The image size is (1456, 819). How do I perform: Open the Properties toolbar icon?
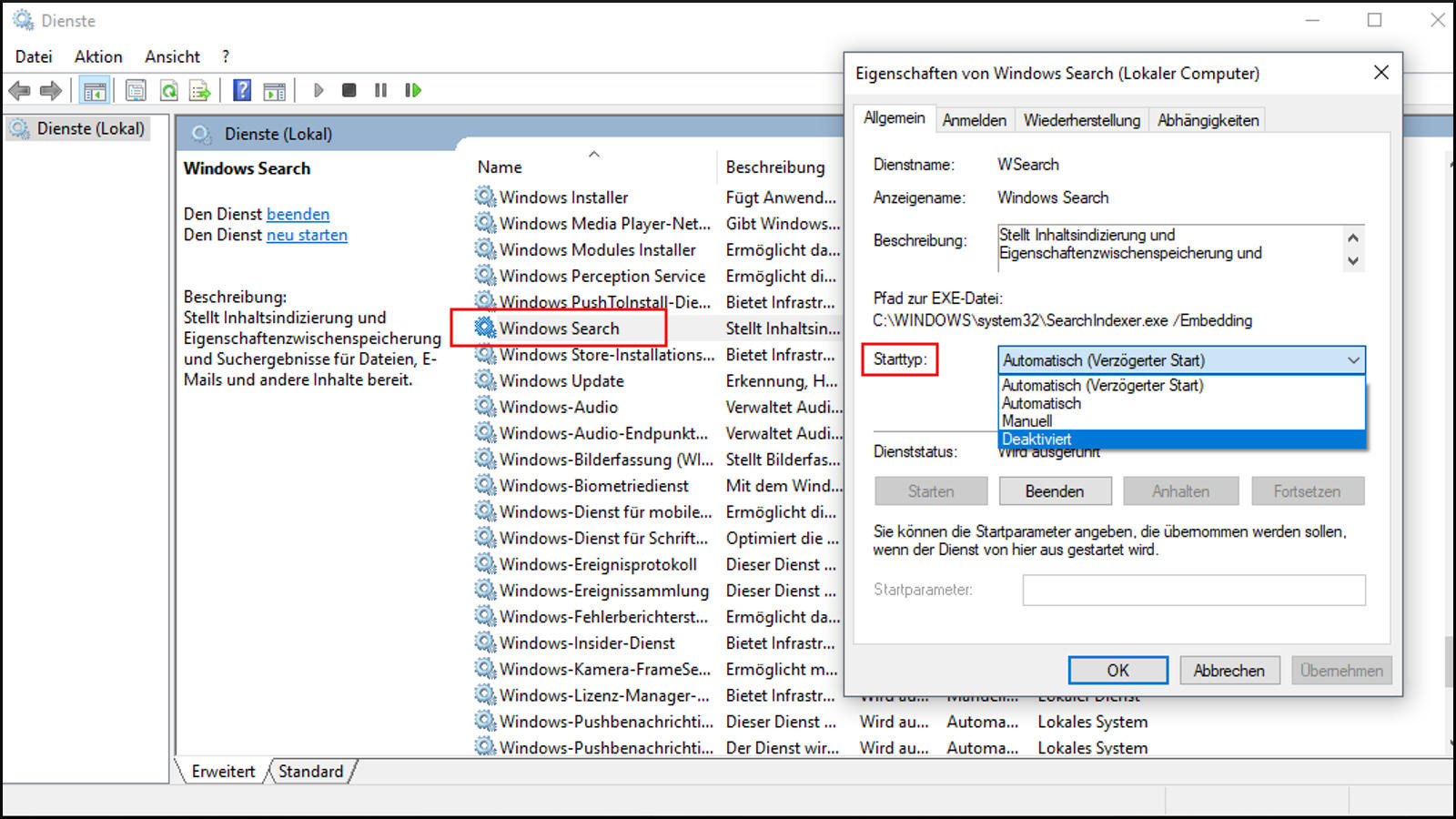coord(136,90)
